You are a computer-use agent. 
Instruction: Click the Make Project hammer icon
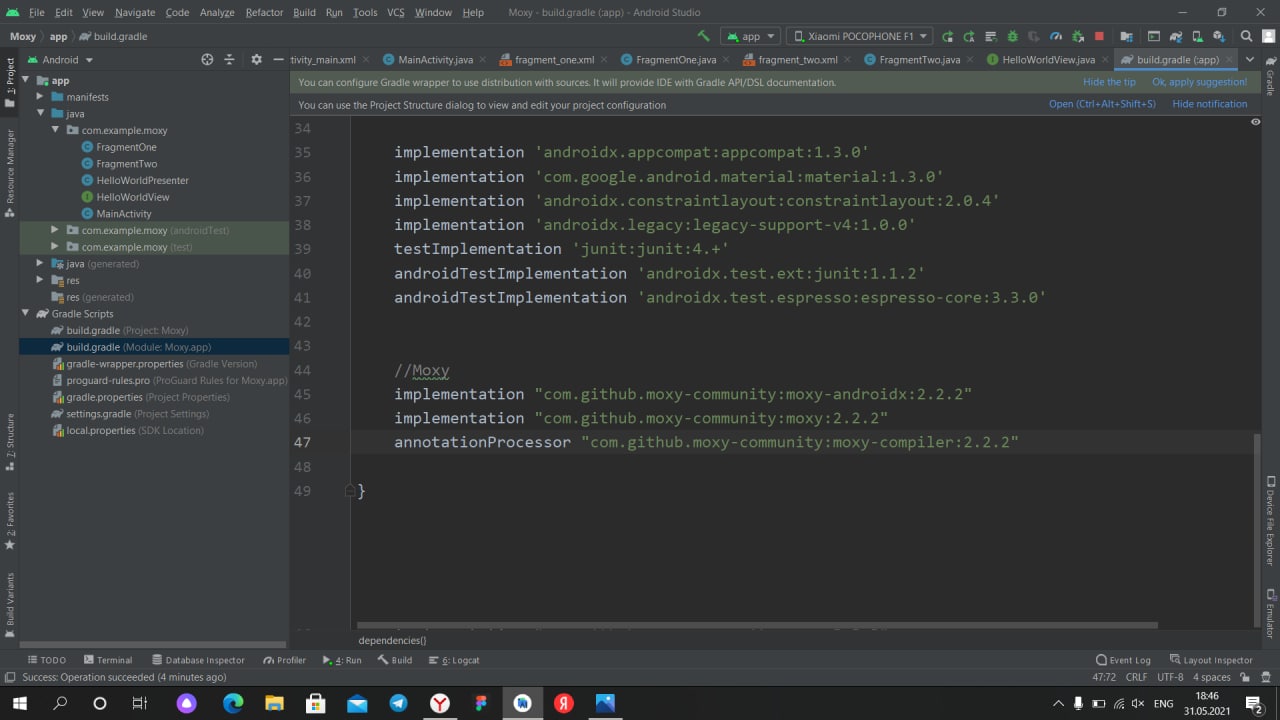click(x=703, y=36)
